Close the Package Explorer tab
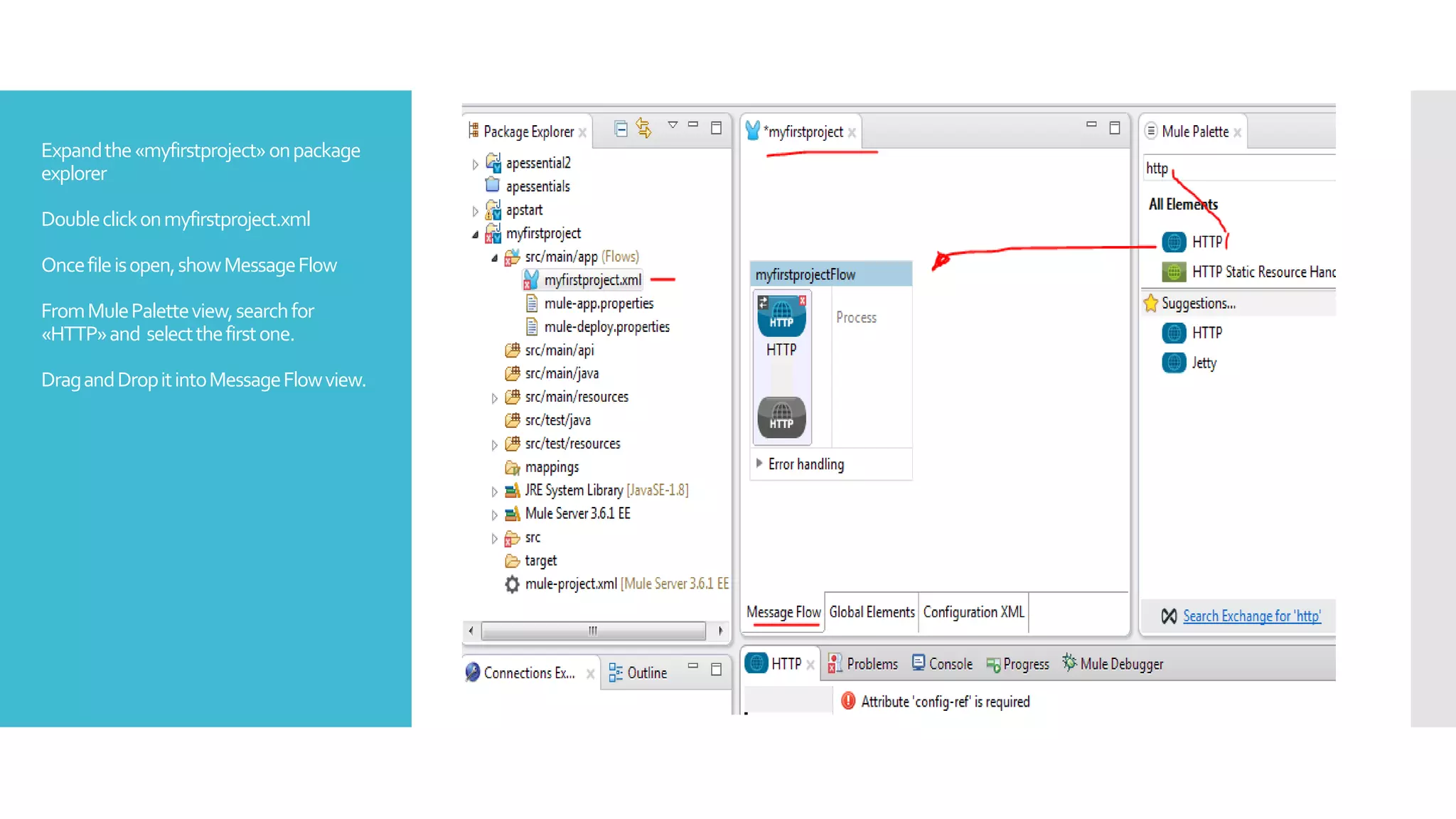 pos(582,133)
